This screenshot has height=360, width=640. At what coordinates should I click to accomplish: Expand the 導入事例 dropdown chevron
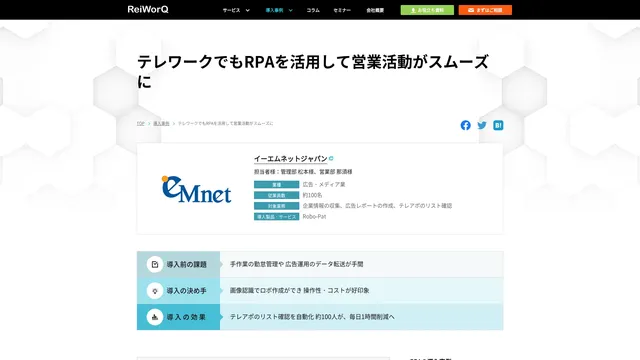point(291,10)
